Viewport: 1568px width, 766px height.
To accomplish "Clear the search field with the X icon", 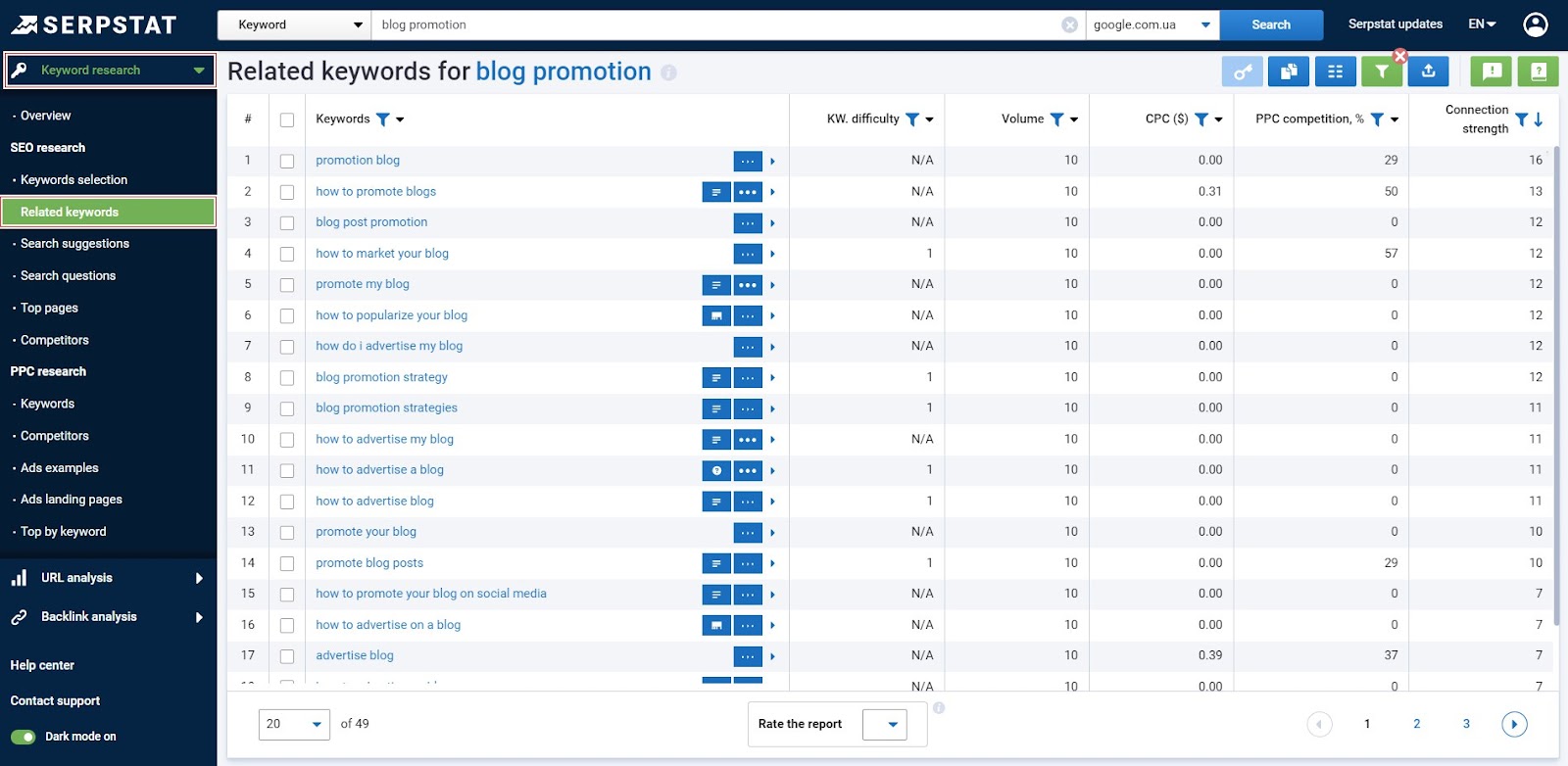I will tap(1070, 24).
